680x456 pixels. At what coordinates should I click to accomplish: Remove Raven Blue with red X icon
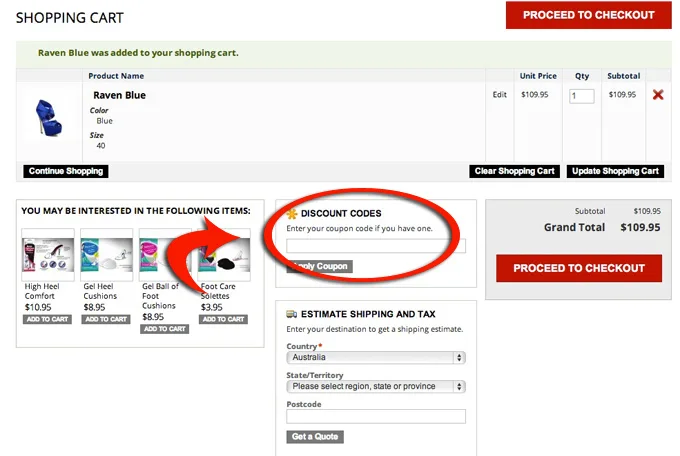coord(657,95)
